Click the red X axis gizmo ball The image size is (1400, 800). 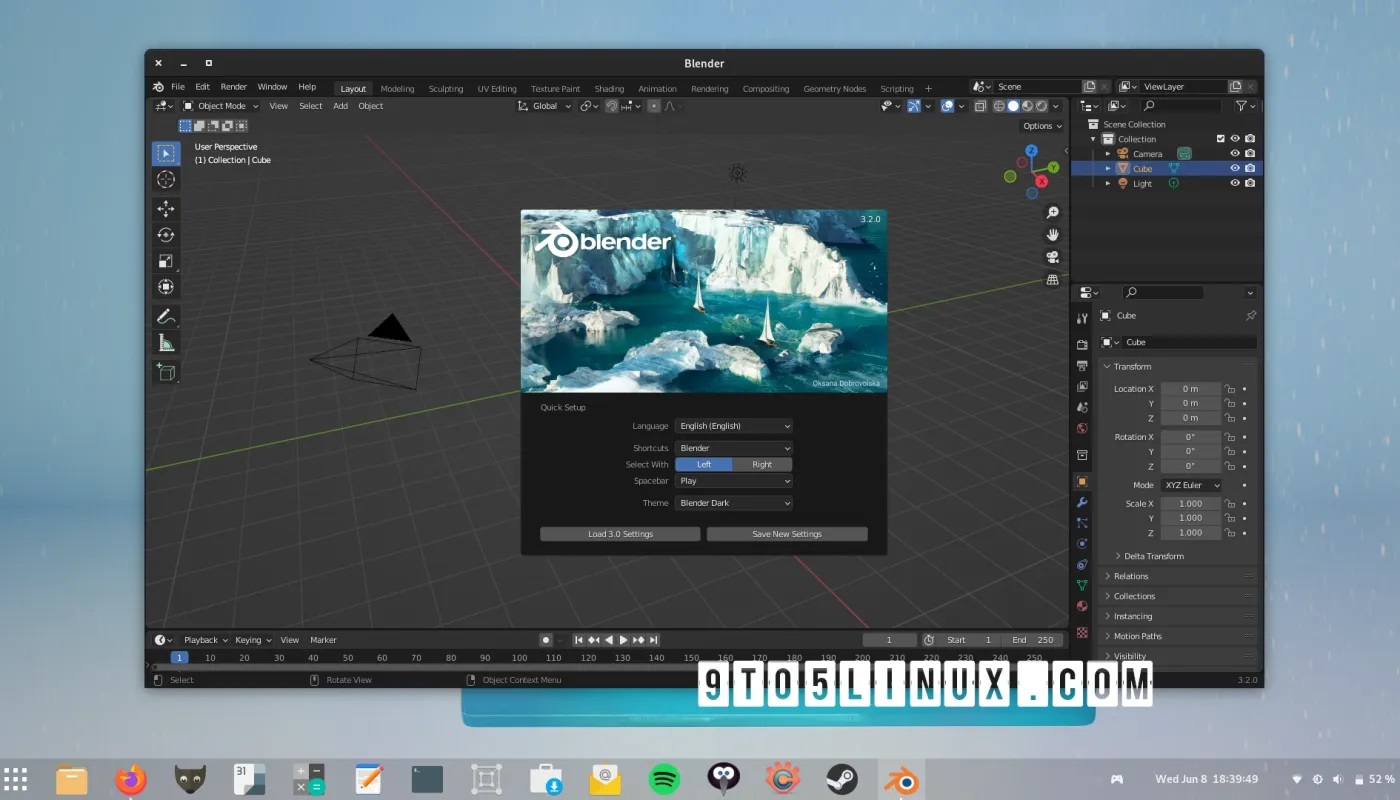point(1041,182)
